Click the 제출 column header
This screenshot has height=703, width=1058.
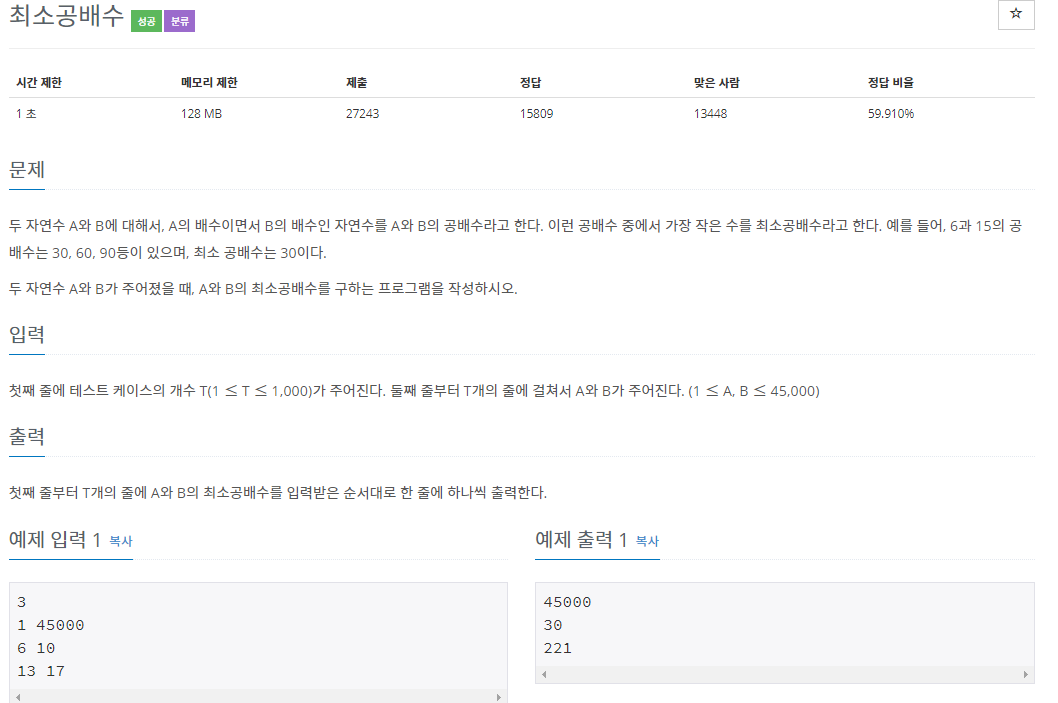click(x=356, y=82)
